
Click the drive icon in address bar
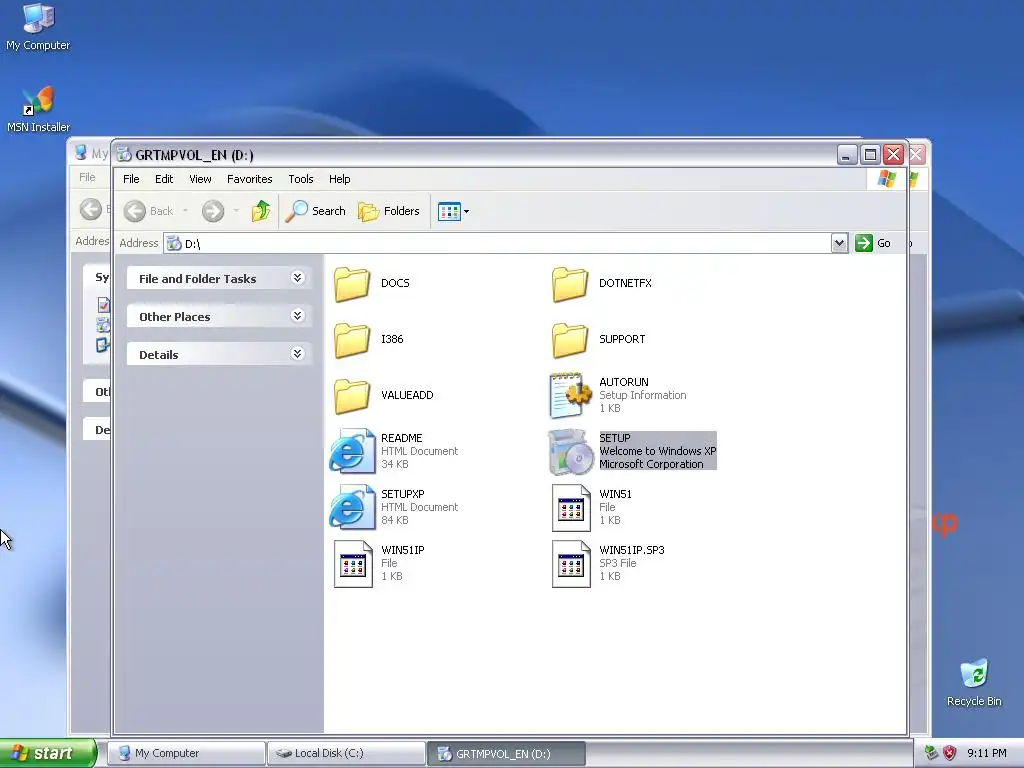pos(174,244)
